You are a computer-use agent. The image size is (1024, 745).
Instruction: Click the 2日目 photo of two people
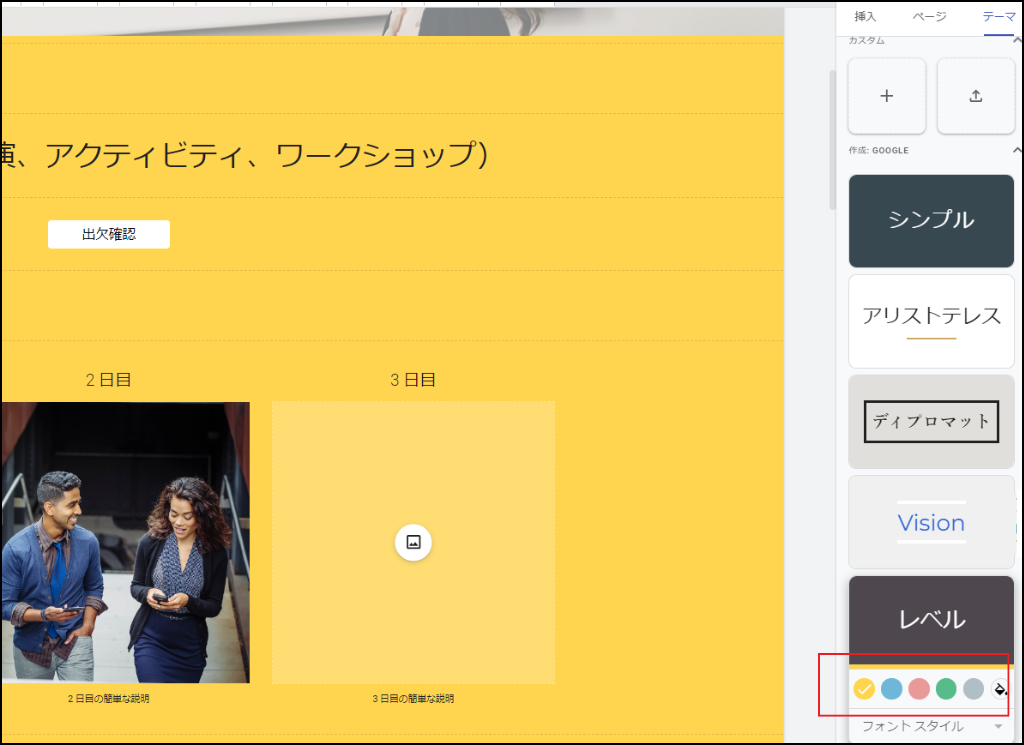pyautogui.click(x=125, y=540)
